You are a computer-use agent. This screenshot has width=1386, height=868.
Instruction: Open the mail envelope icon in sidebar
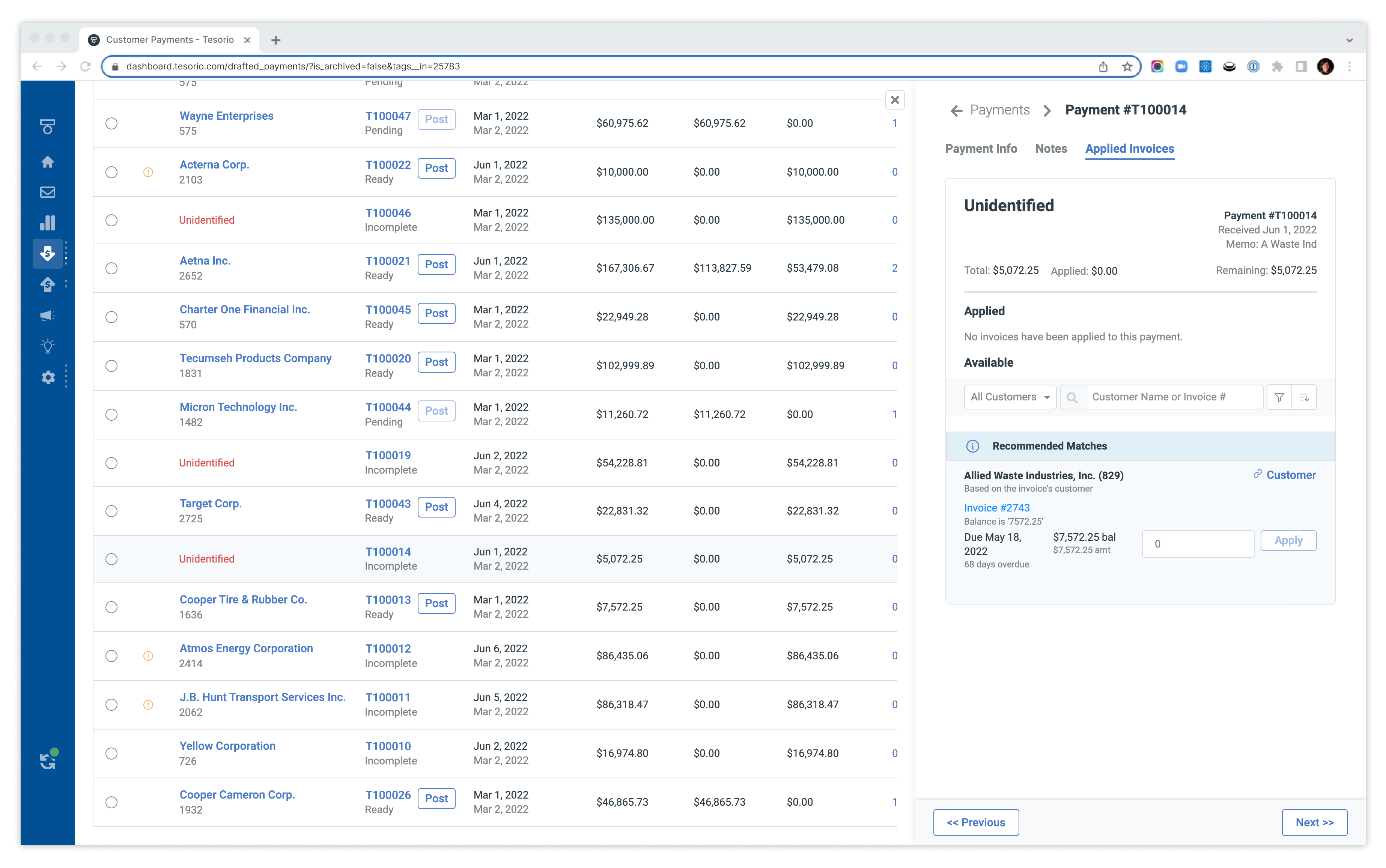(48, 192)
